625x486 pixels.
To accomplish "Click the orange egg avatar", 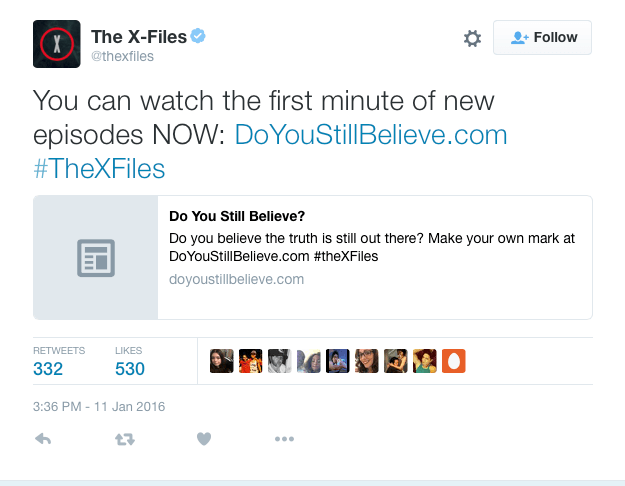I will click(x=453, y=361).
